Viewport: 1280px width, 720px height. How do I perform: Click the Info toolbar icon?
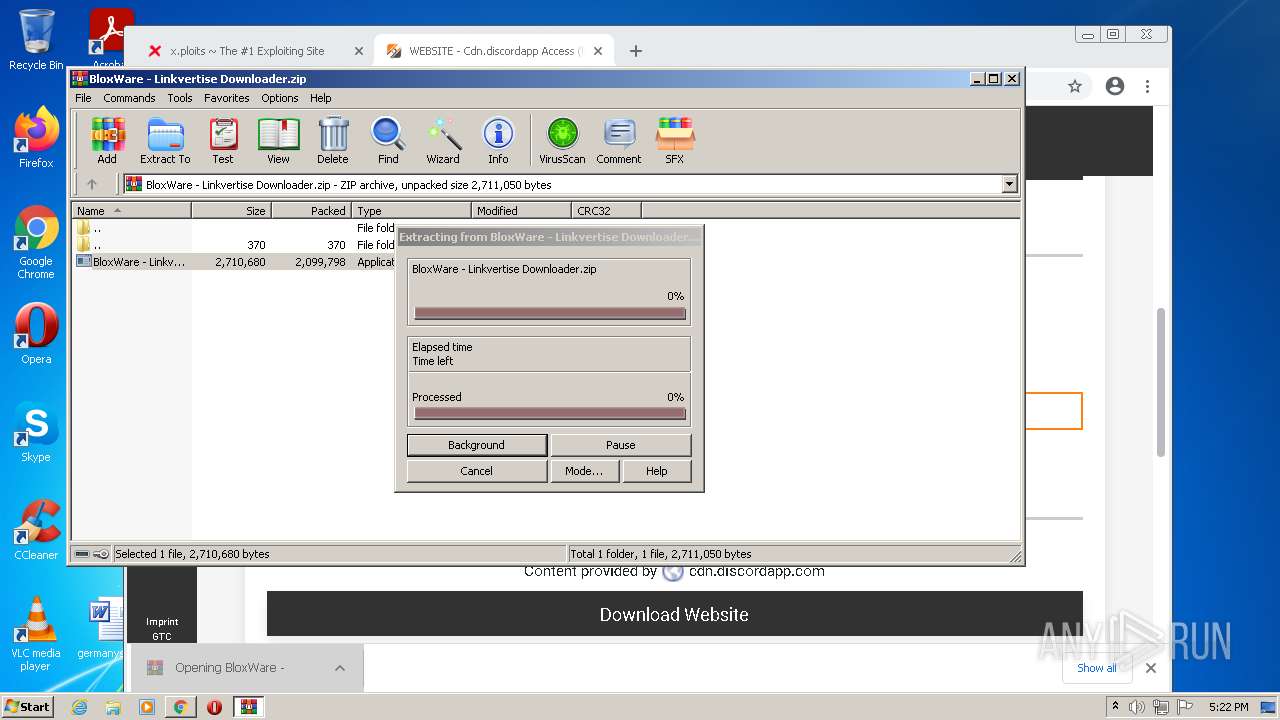[498, 140]
